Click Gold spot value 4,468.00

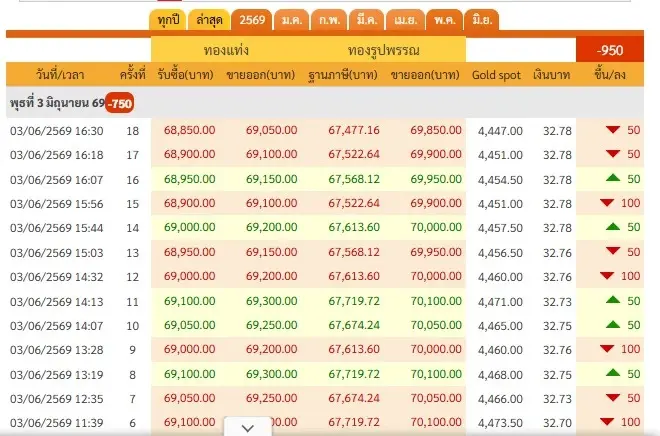(x=500, y=374)
